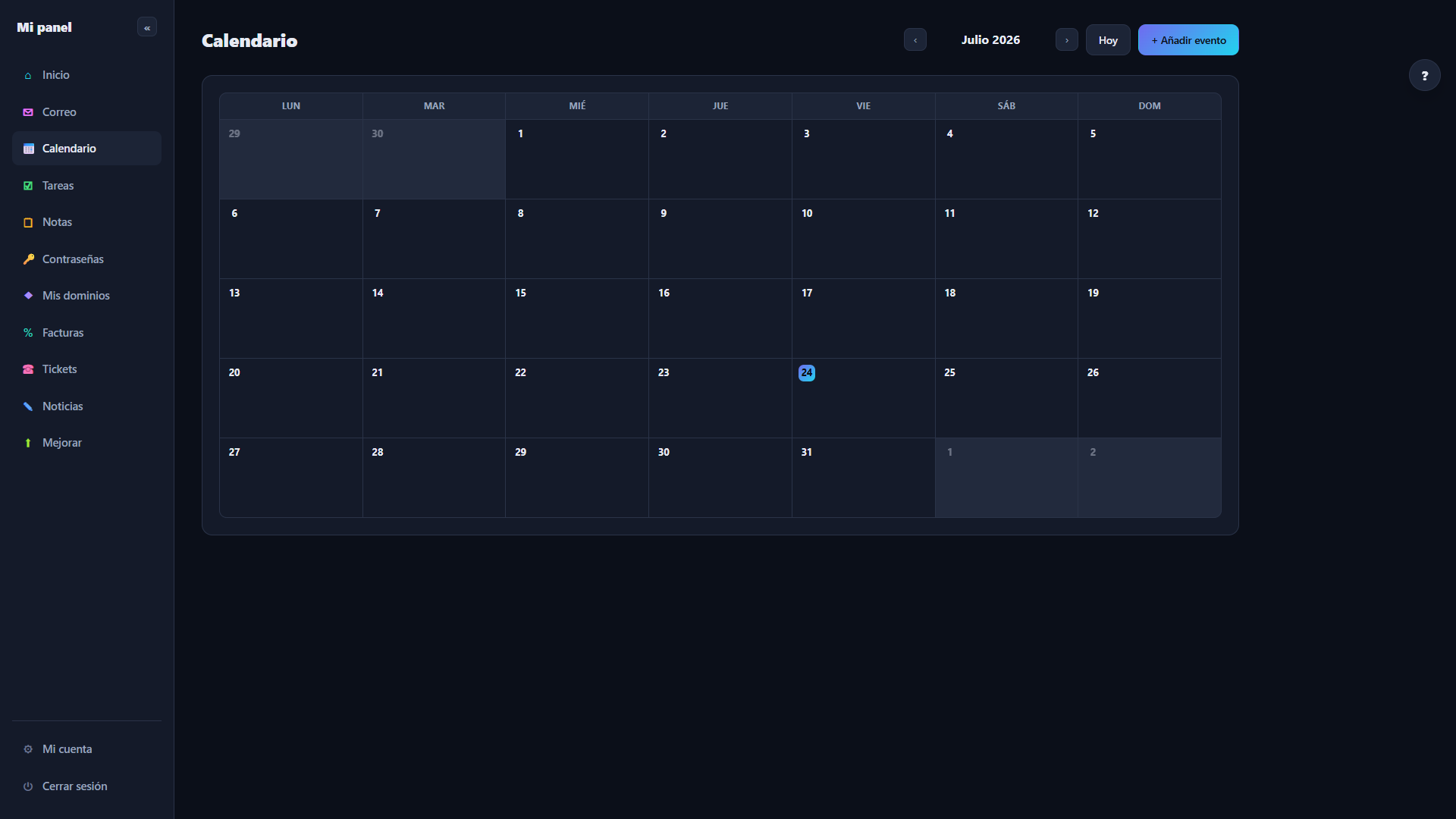
Task: Open the help question mark button
Action: tap(1424, 75)
